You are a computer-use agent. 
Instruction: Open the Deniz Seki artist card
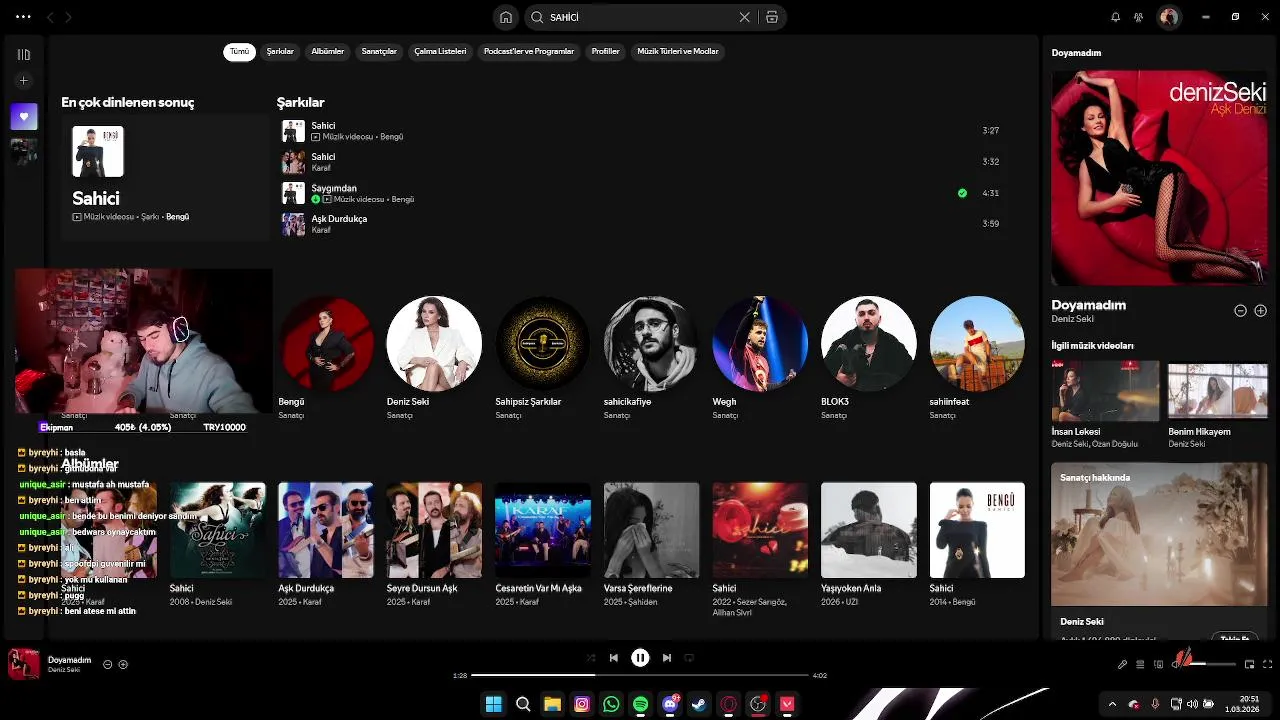click(x=434, y=357)
